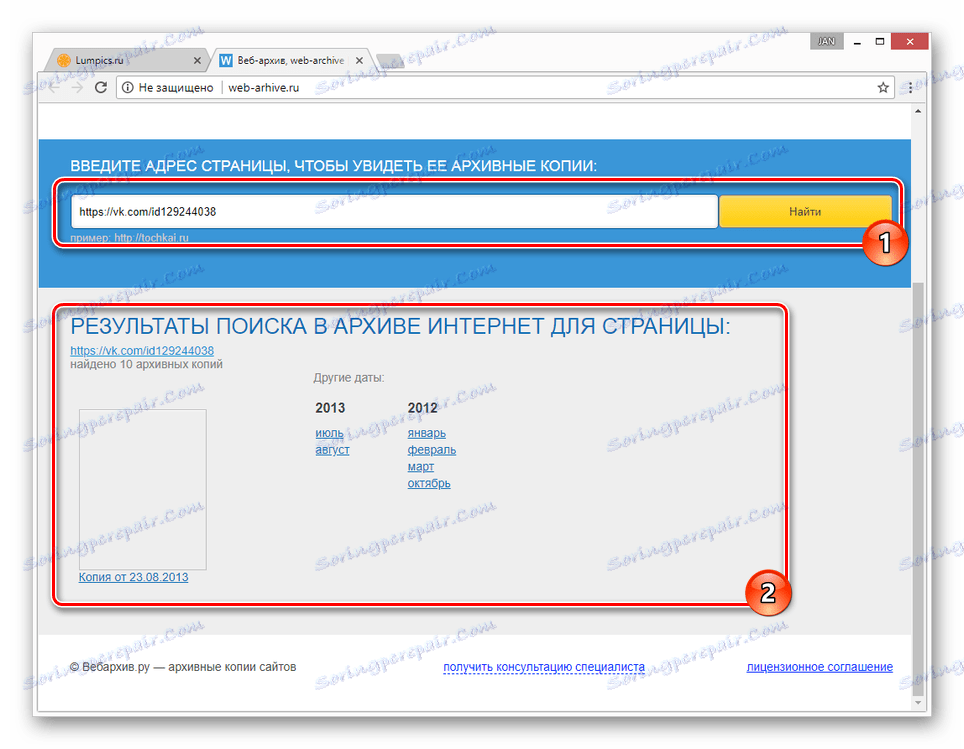
Task: Open the 'лицензионное соглашение' link
Action: (820, 667)
